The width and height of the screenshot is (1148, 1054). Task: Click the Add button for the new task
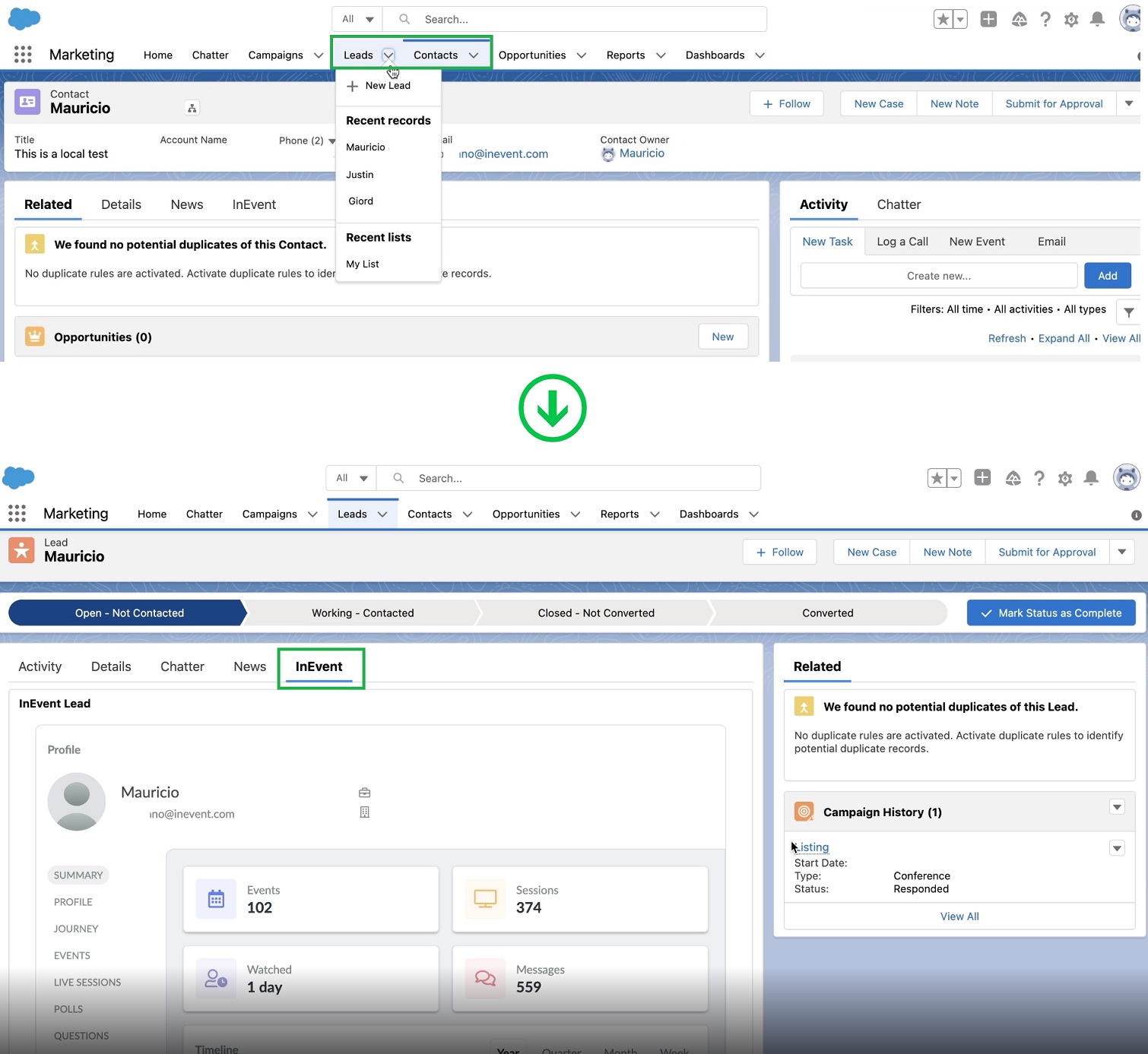1108,276
